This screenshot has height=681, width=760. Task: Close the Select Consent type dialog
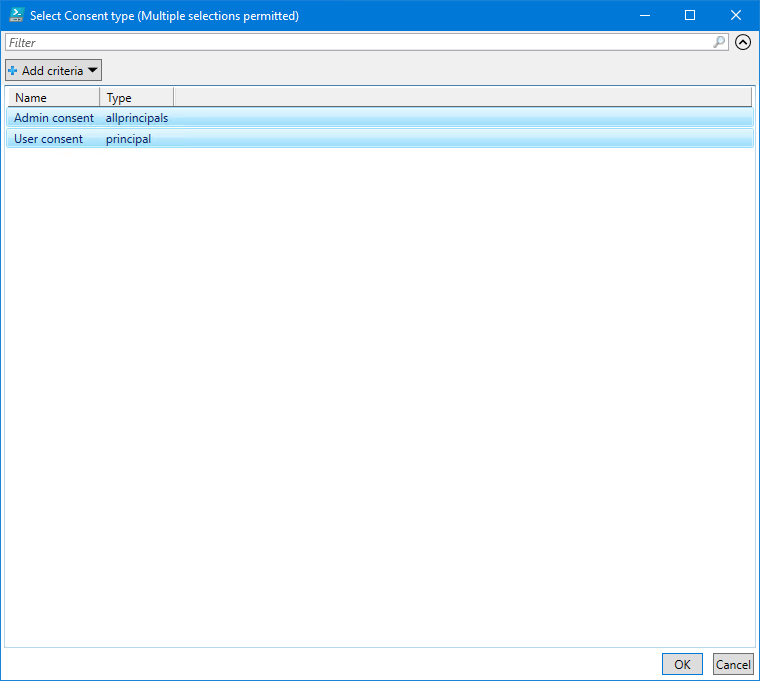click(736, 15)
